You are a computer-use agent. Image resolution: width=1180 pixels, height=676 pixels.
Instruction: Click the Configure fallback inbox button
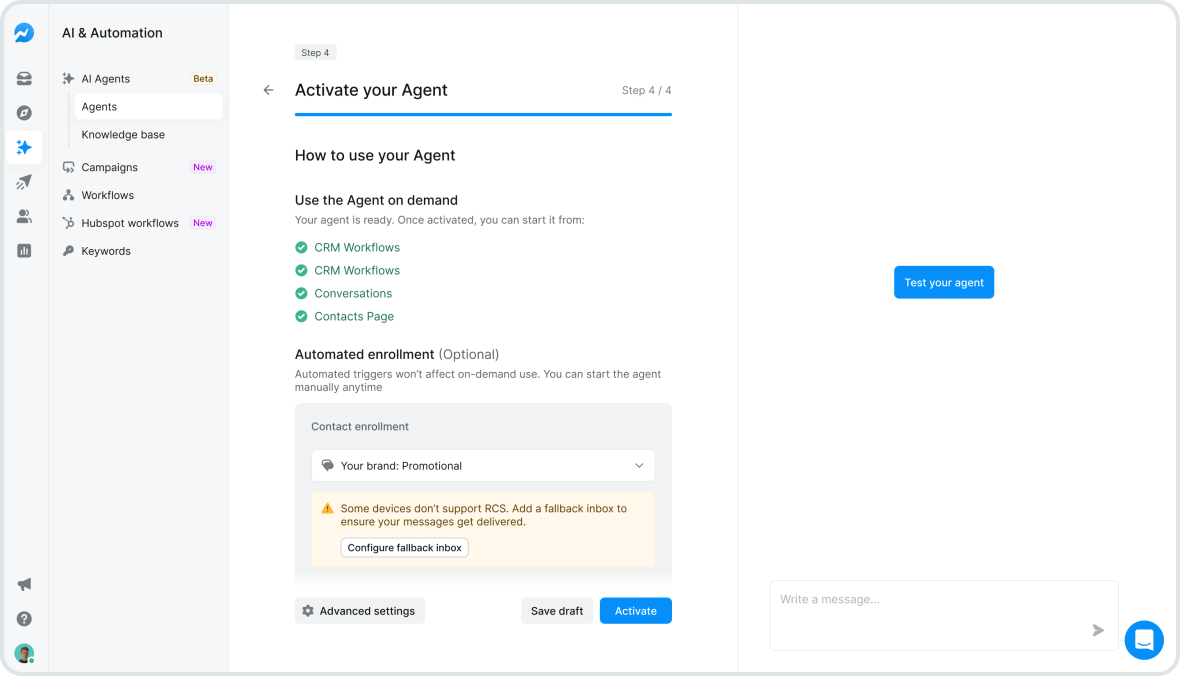click(404, 547)
